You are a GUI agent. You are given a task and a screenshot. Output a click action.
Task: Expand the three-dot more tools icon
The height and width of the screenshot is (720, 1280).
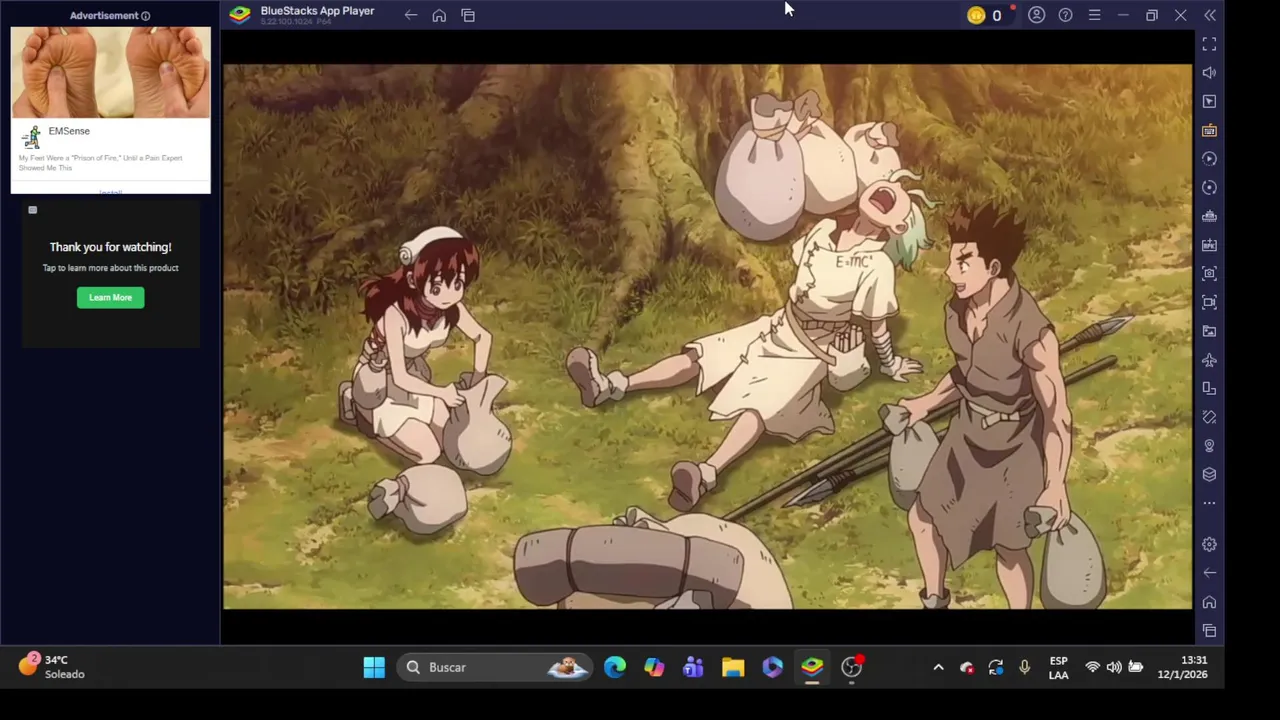point(1209,503)
